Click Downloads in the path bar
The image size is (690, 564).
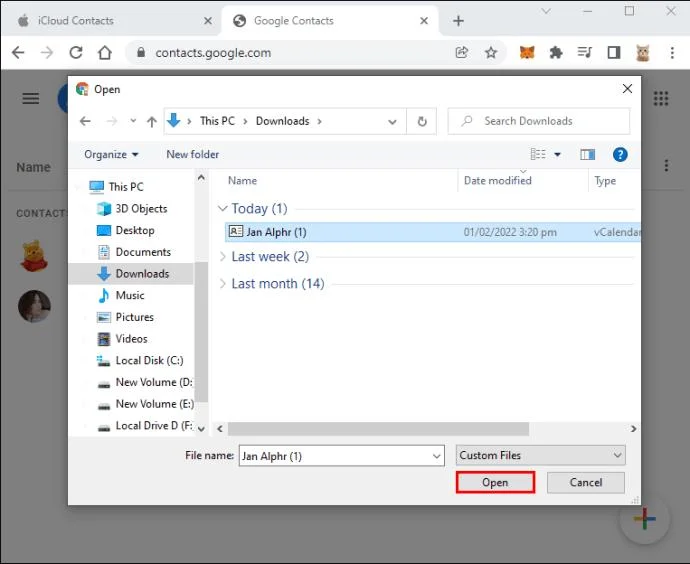(x=283, y=121)
